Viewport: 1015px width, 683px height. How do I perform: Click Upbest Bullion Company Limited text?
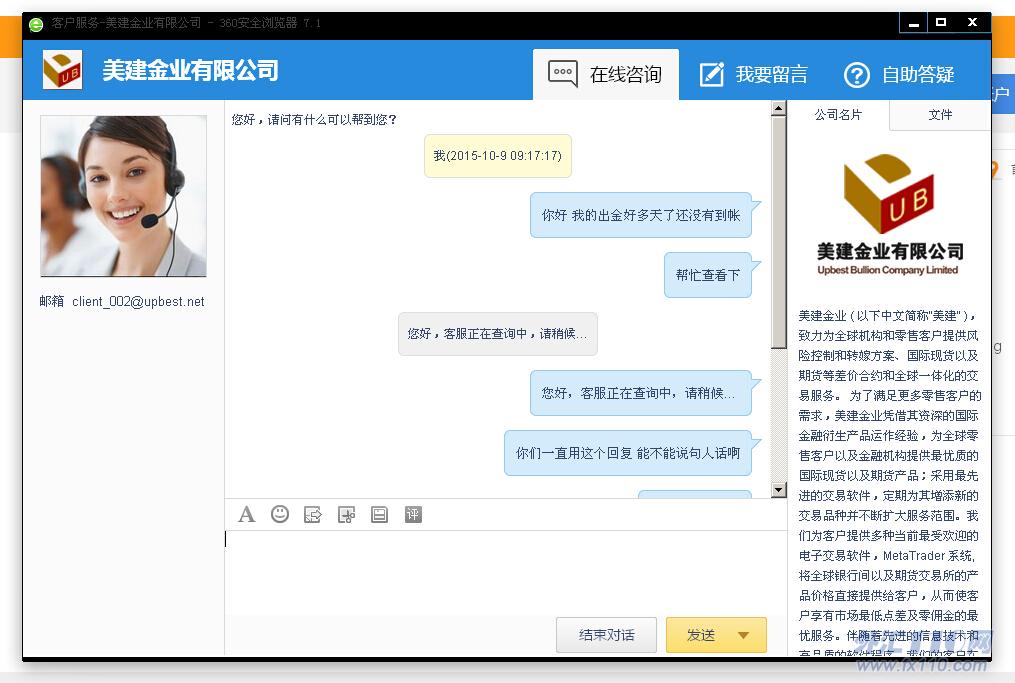point(887,270)
